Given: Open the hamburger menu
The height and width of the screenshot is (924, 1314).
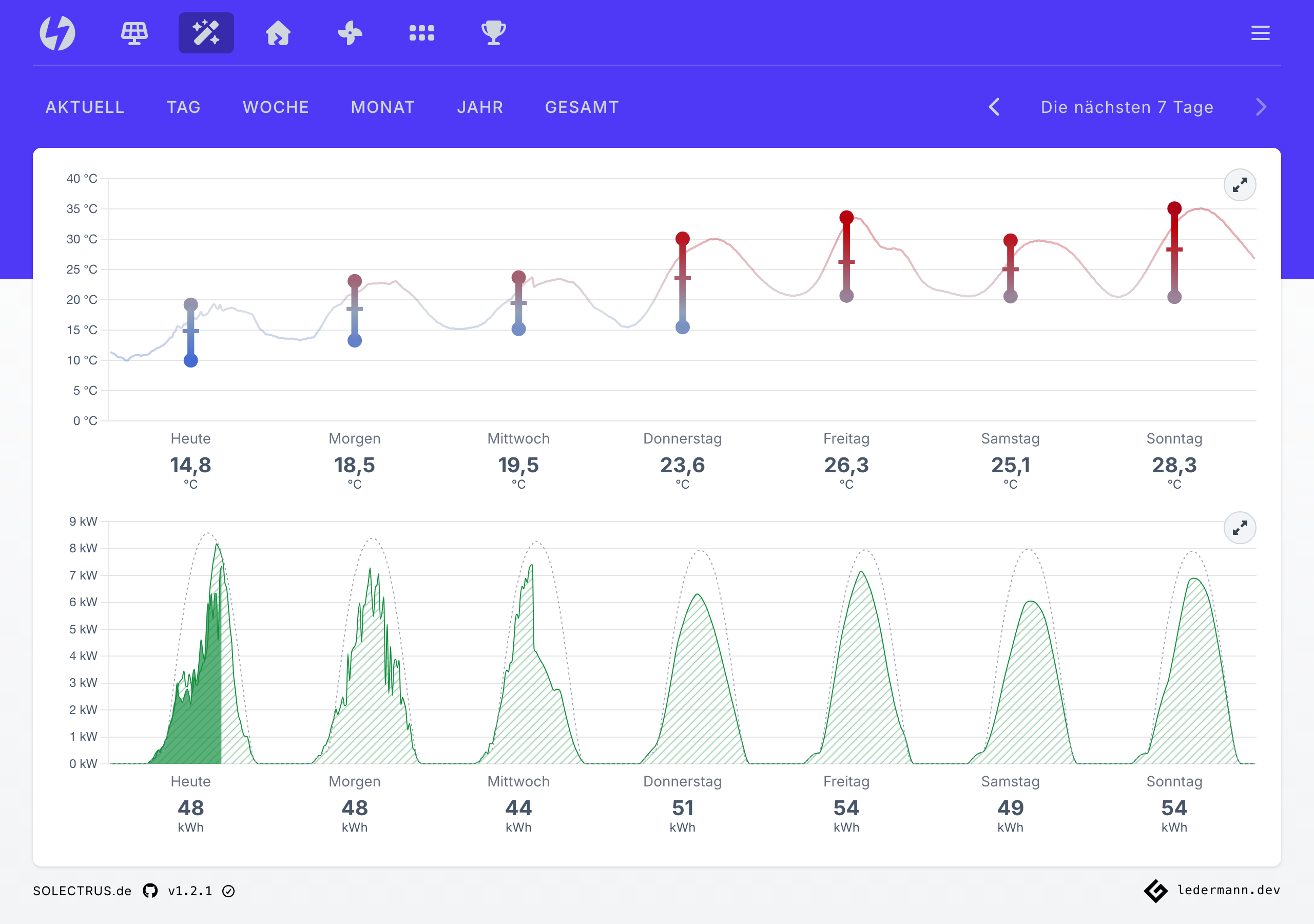Looking at the screenshot, I should 1260,33.
